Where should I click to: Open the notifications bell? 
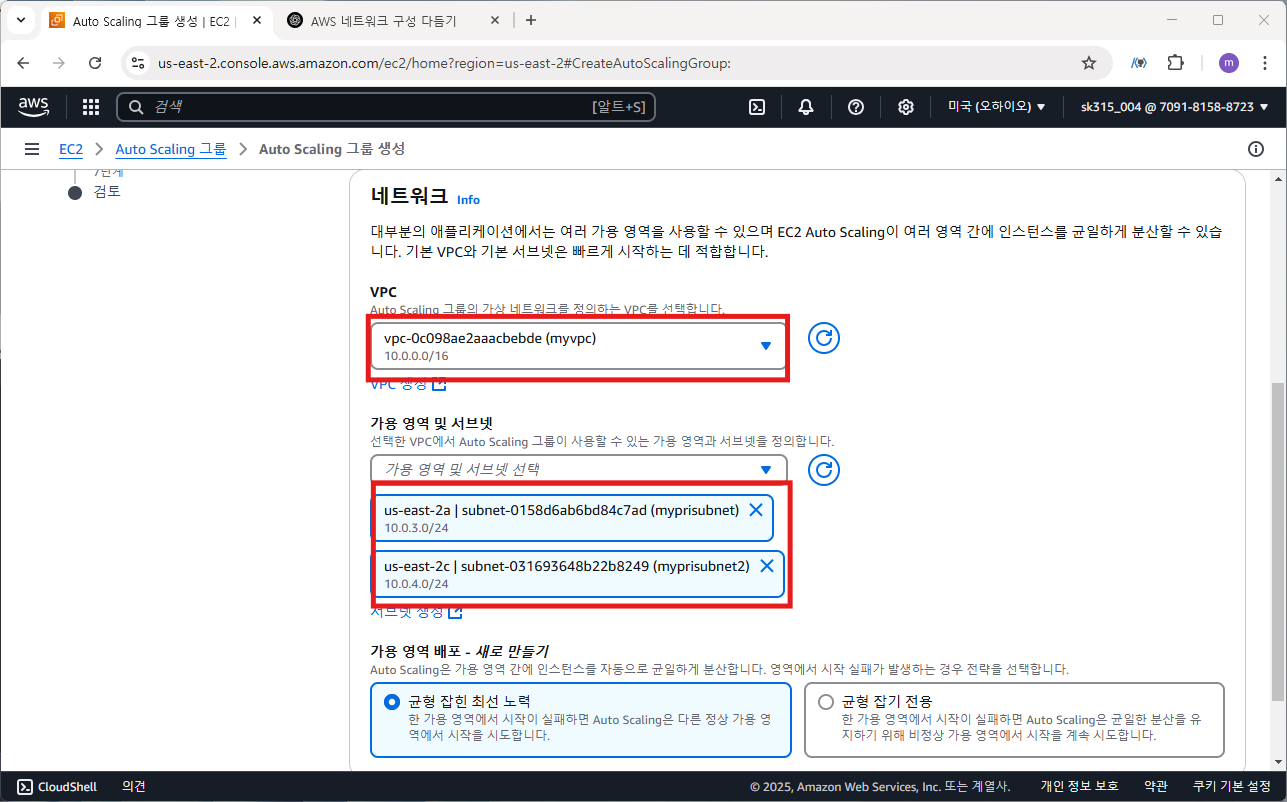coord(806,107)
